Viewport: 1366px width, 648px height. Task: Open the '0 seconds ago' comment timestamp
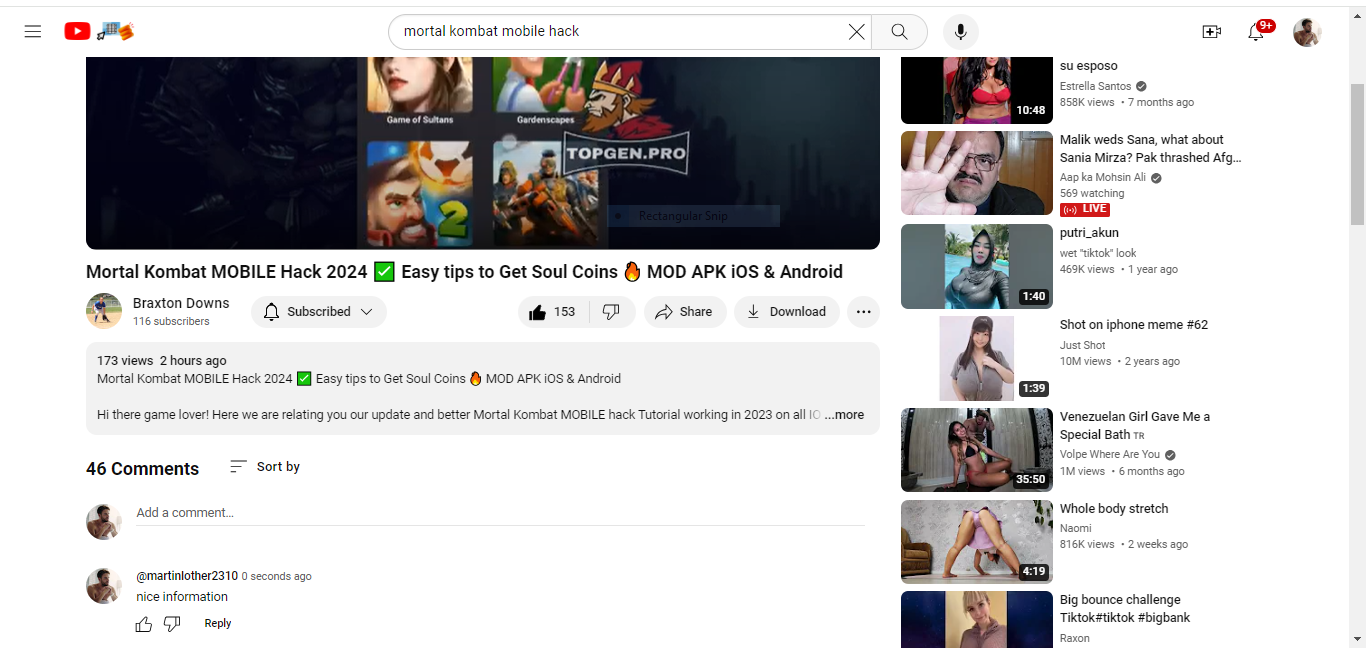tap(277, 577)
